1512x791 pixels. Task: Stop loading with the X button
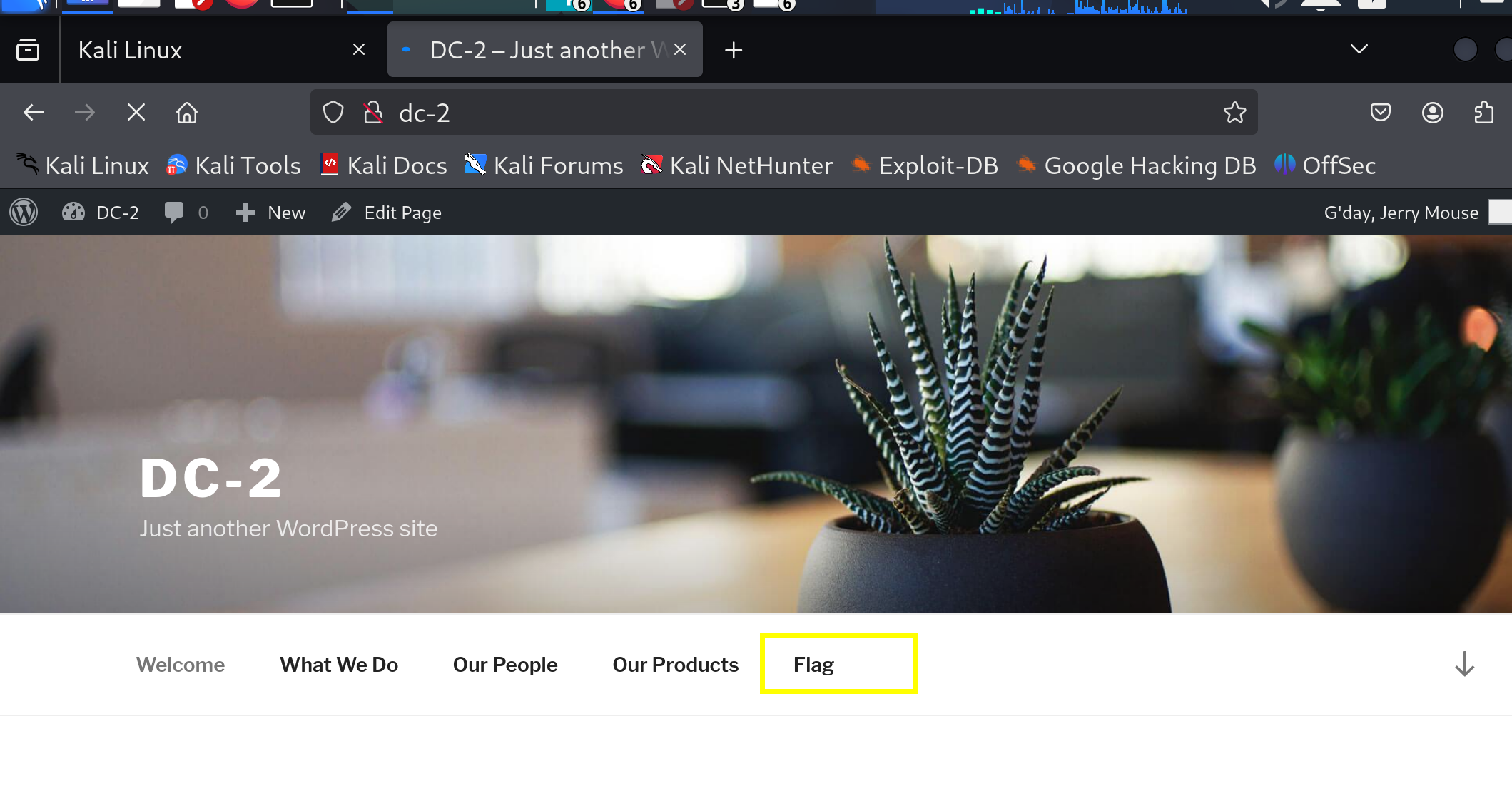click(x=136, y=113)
